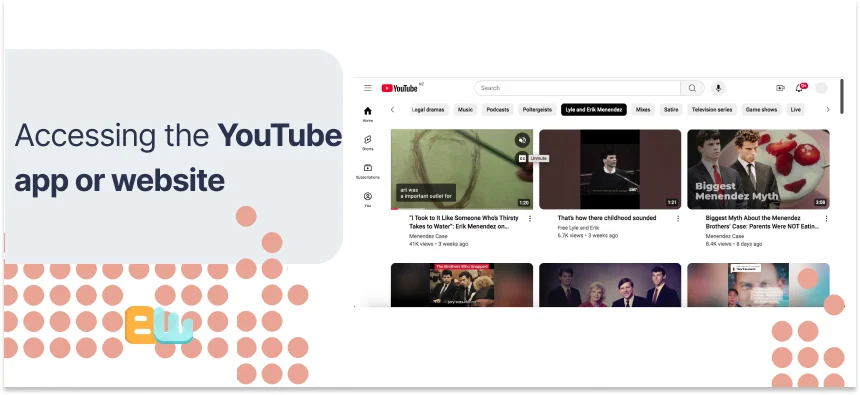860x395 pixels.
Task: Open "That's how there childhood sounded" title
Action: 607,218
